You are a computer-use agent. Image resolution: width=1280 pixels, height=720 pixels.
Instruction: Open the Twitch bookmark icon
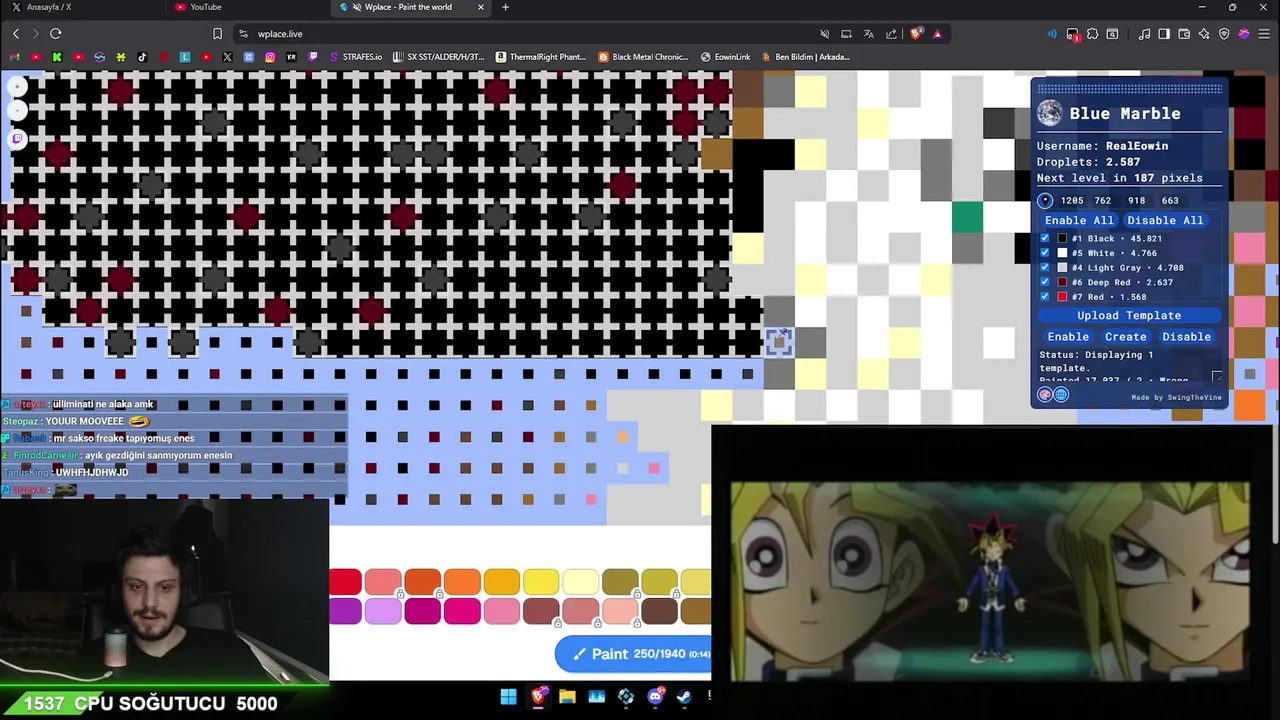tap(313, 57)
